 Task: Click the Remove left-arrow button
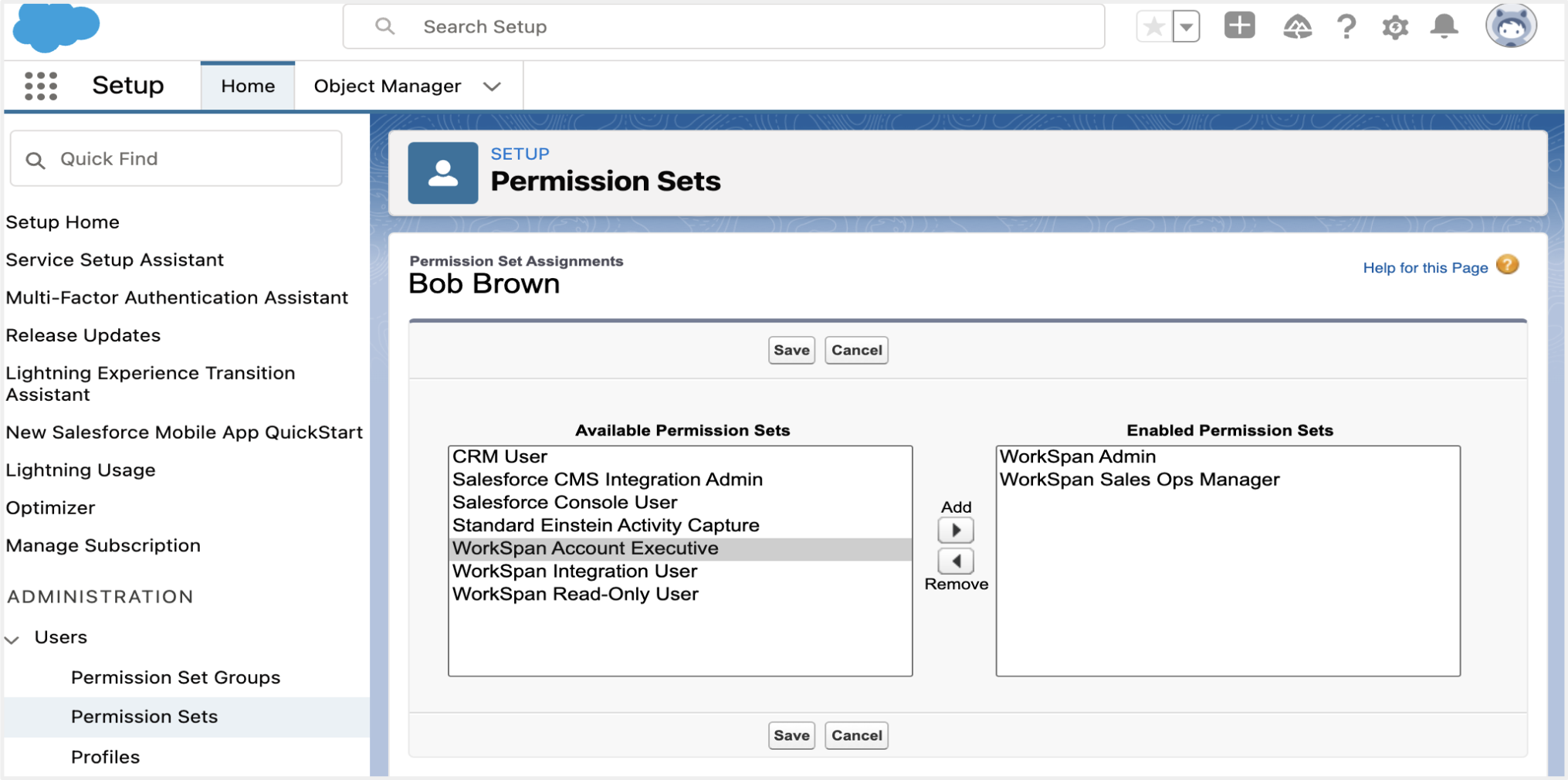956,561
